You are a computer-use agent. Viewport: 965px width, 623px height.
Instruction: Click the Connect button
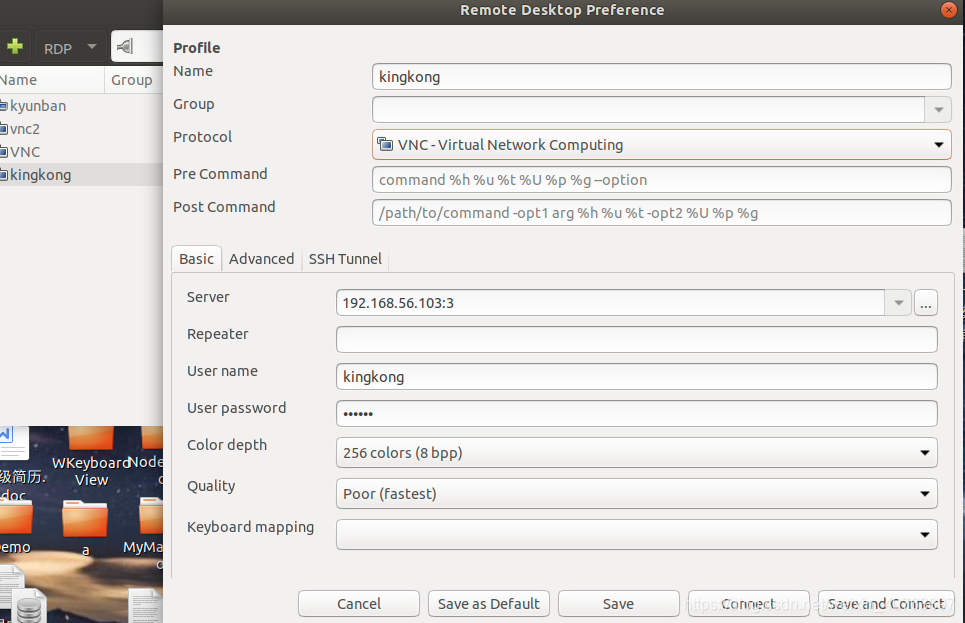coord(748,604)
